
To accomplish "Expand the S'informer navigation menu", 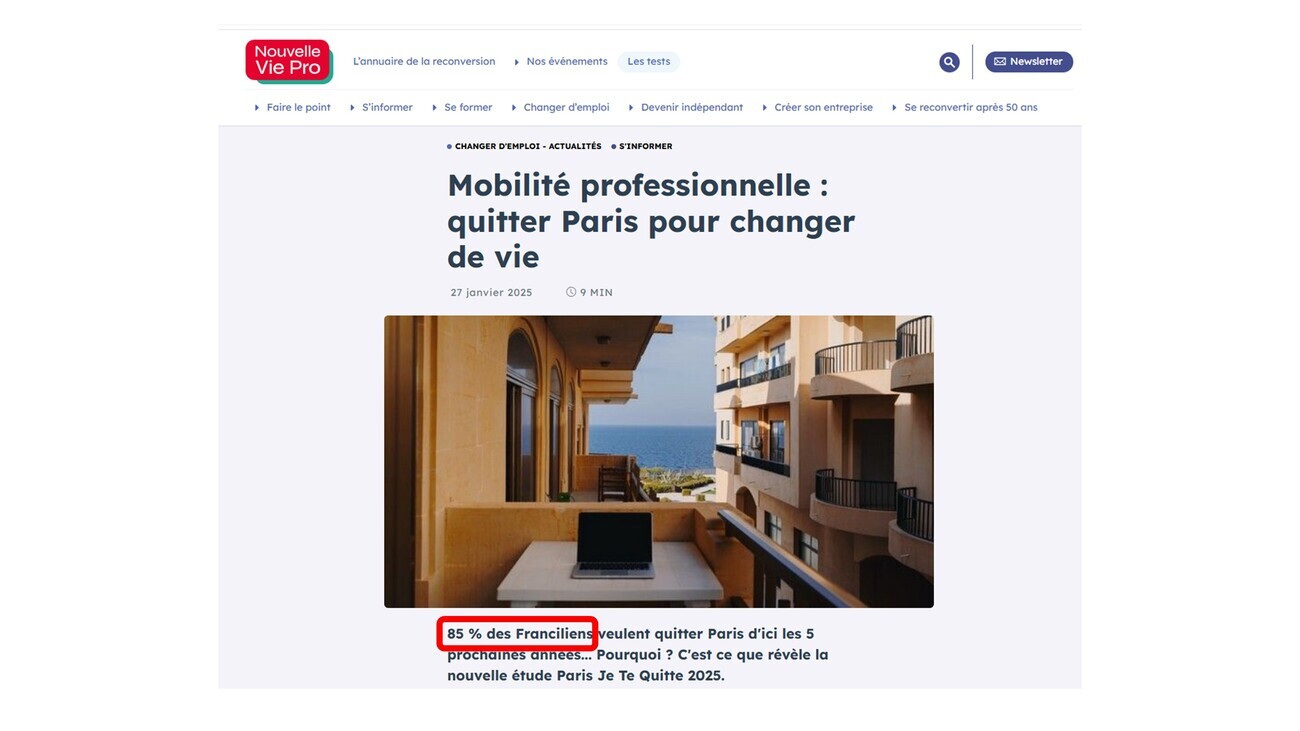I will 381,107.
